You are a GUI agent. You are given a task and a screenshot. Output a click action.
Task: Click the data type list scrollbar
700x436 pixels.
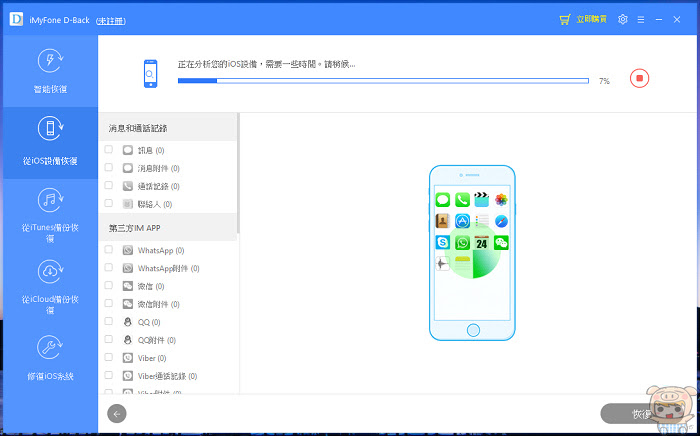click(x=238, y=173)
